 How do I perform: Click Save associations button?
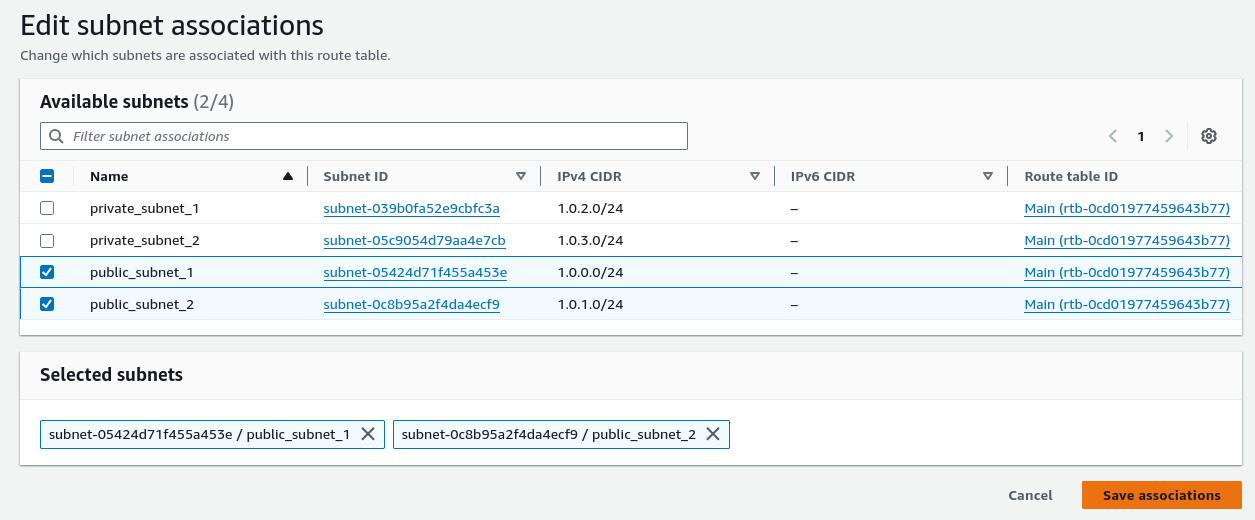pos(1162,495)
